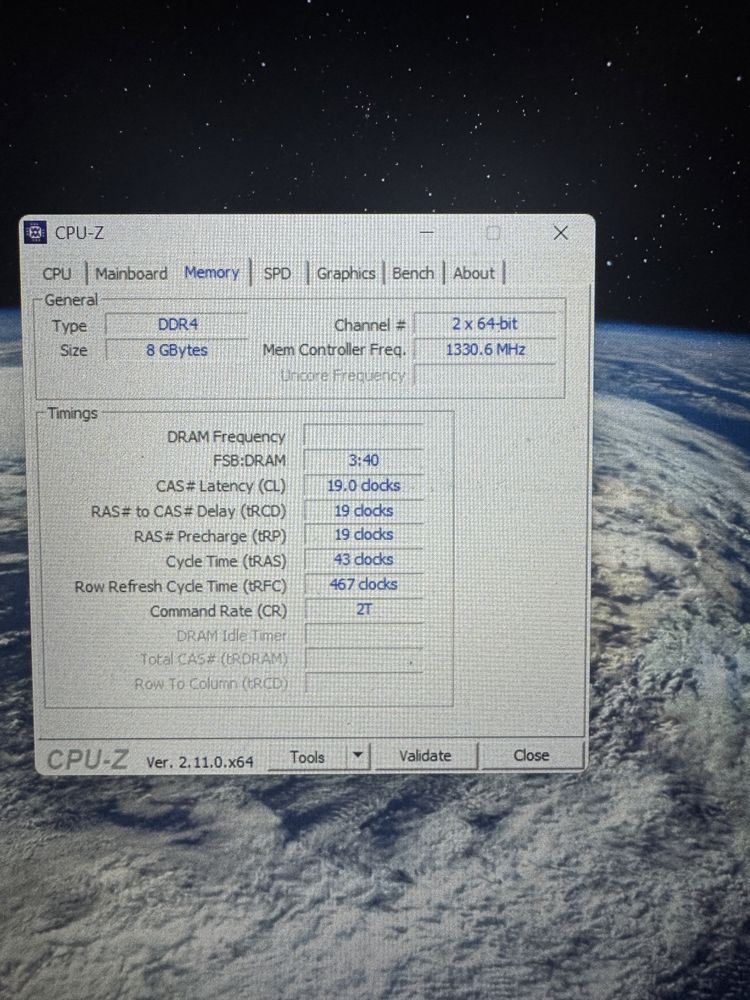Click the 1330.6 MHz controller frequency value
The image size is (750, 1000).
point(485,349)
